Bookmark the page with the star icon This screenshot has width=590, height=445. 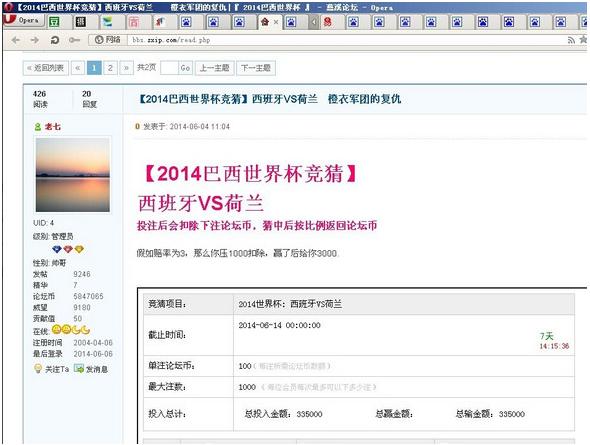(583, 39)
